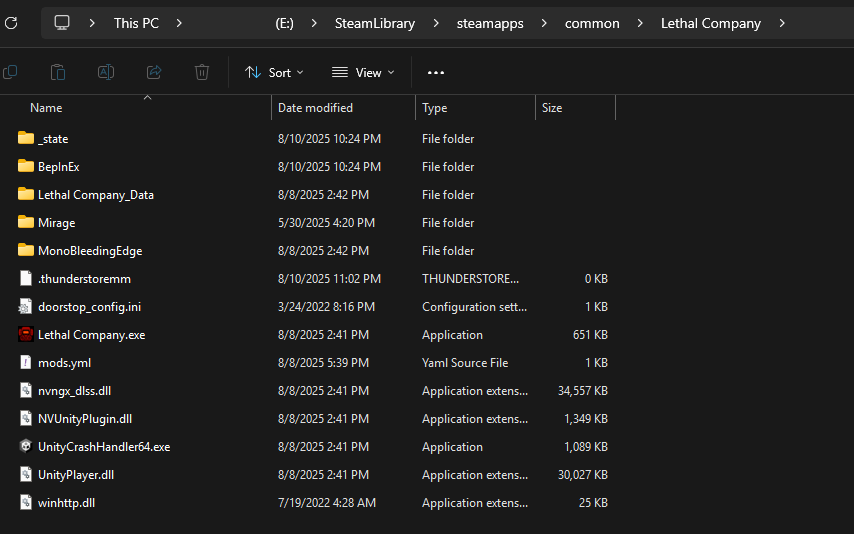
Task: Sort by the Name column header
Action: 46,108
